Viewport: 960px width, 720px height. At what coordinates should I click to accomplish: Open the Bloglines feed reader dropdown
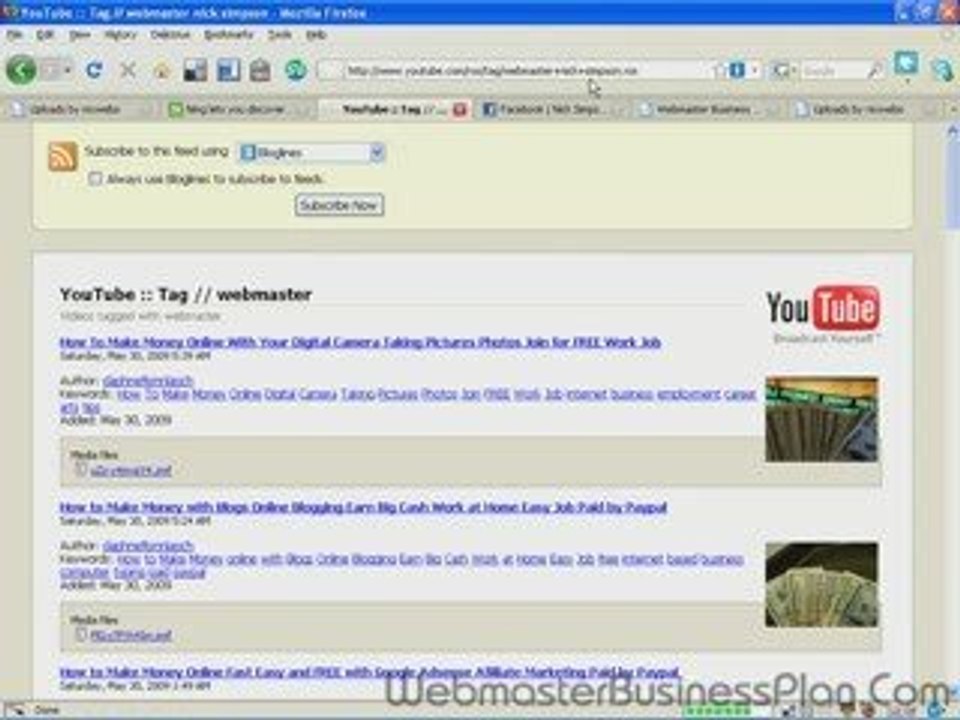311,152
